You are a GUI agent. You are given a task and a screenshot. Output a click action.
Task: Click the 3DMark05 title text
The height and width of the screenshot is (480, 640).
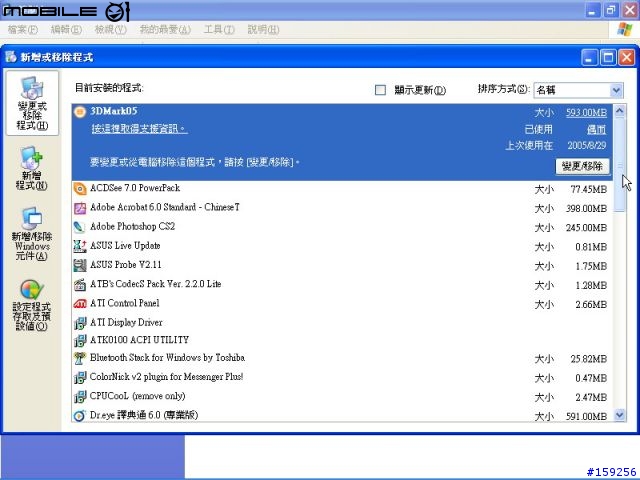pos(114,111)
